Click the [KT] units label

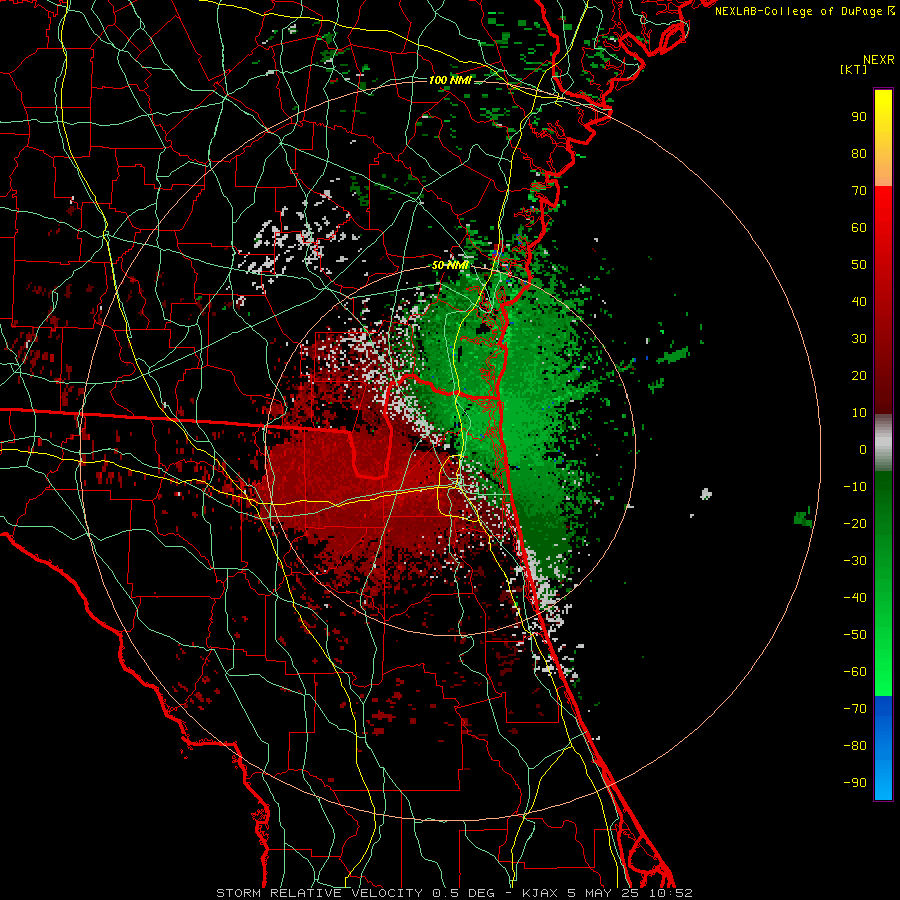pyautogui.click(x=853, y=69)
